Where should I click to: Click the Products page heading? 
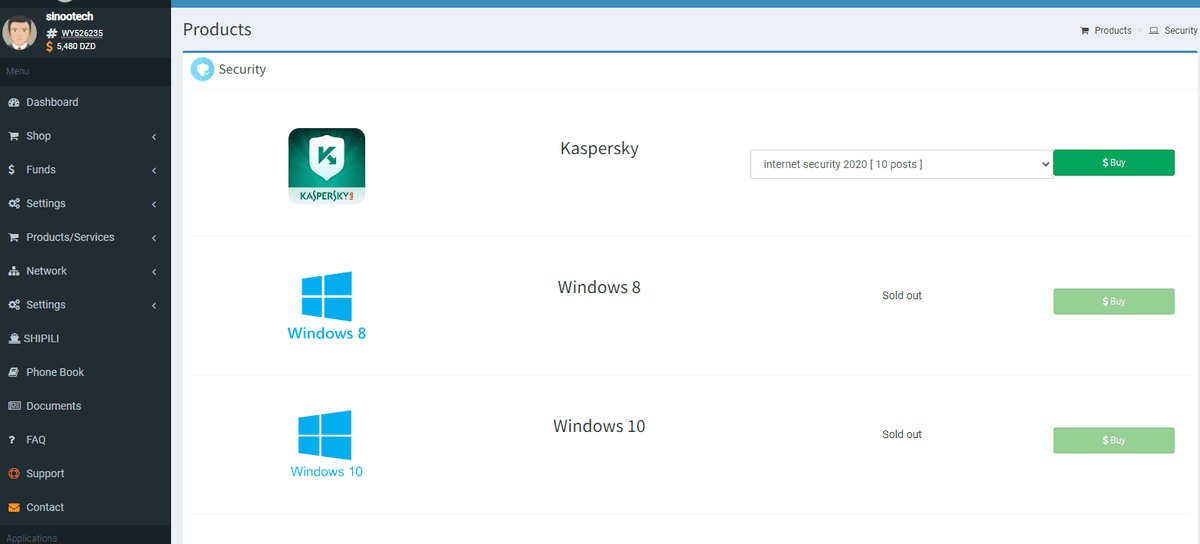(217, 30)
